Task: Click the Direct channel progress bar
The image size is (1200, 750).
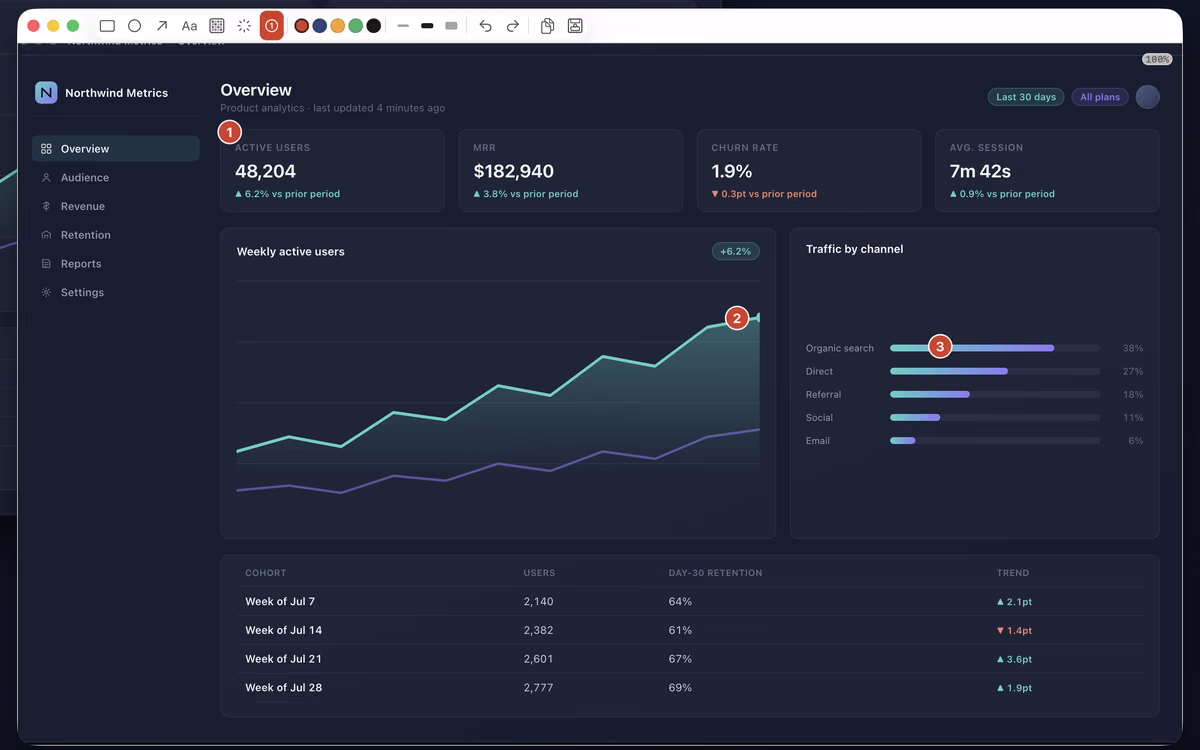Action: point(995,371)
